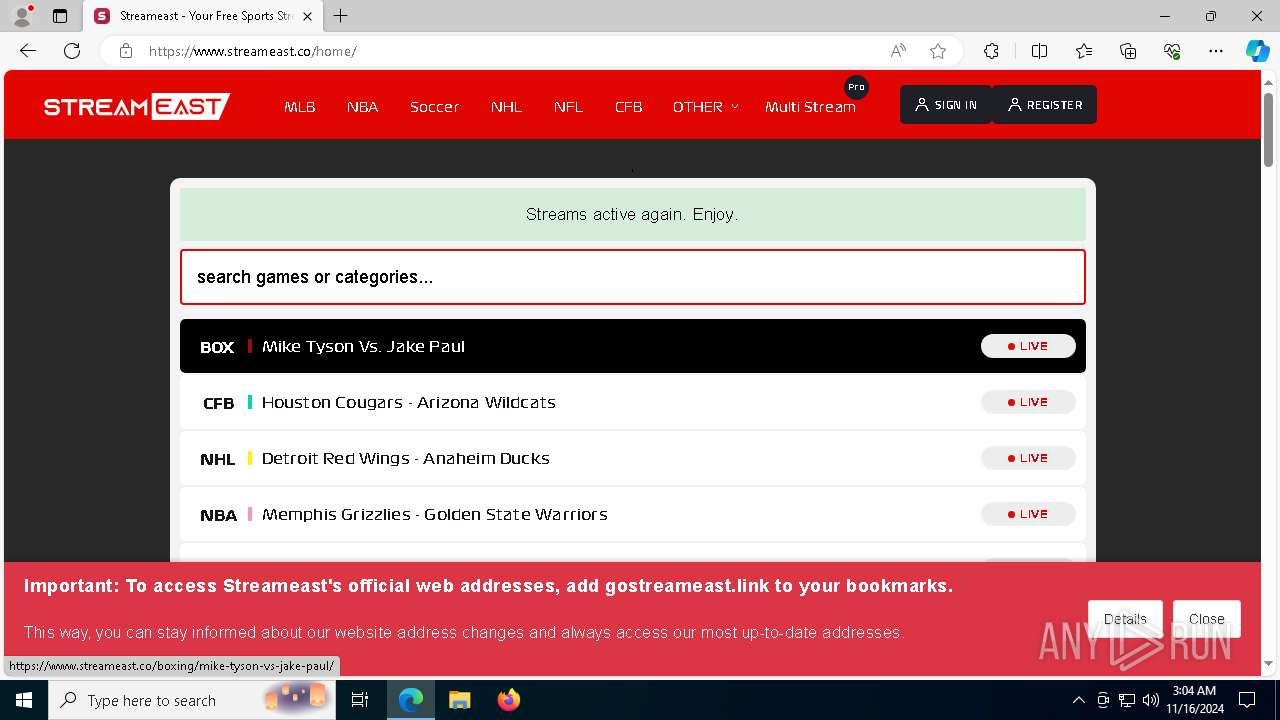Open the NHL category
The image size is (1280, 720).
tap(506, 106)
